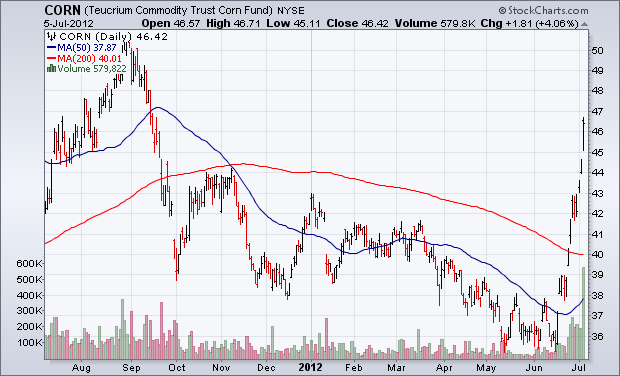Click the 400K volume axis label
The height and width of the screenshot is (376, 620).
pos(30,296)
